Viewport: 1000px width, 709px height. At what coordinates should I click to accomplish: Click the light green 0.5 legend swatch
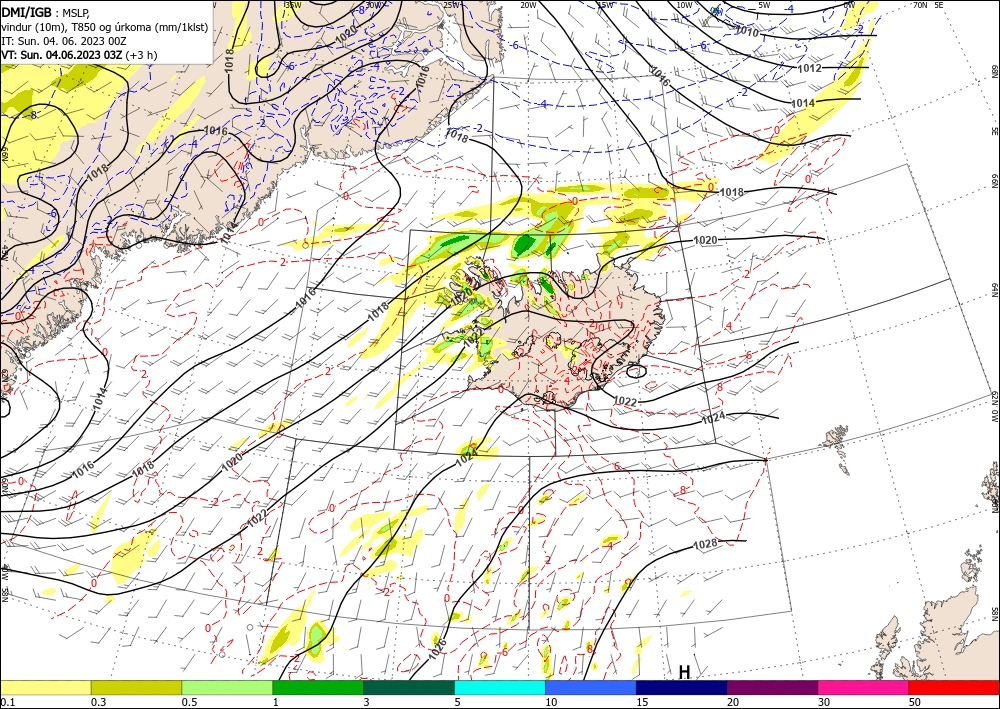click(x=227, y=687)
